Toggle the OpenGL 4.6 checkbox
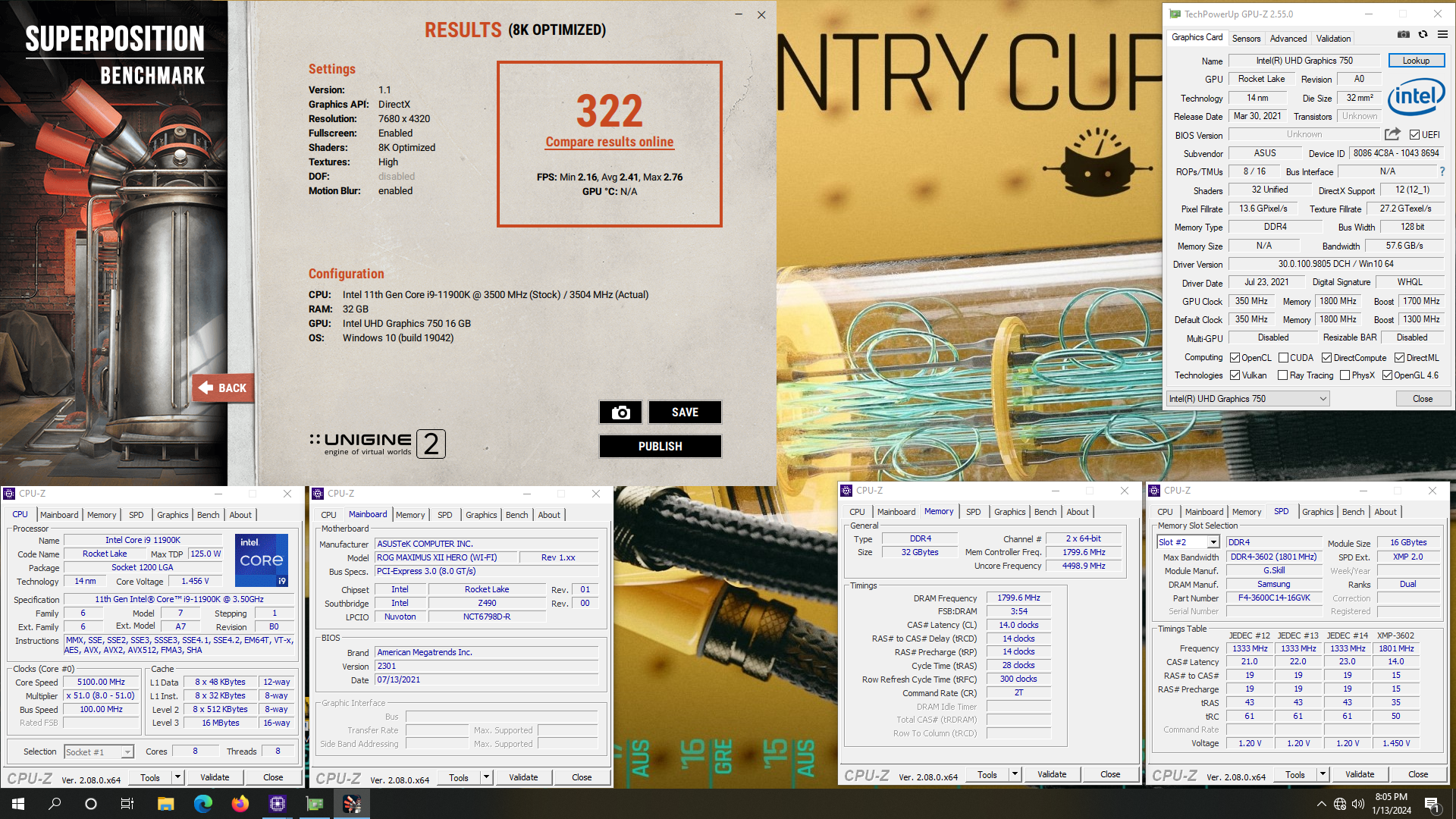Viewport: 1456px width, 819px height. point(1387,375)
